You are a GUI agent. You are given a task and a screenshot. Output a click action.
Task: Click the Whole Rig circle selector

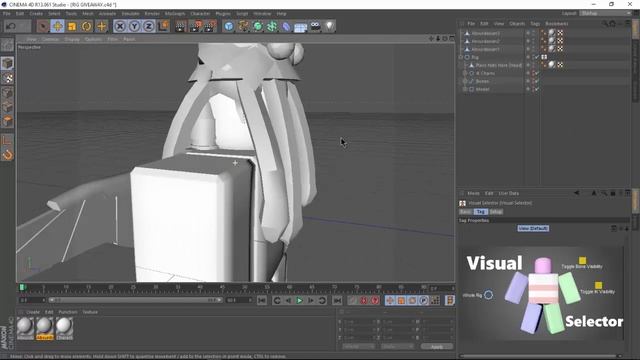tap(488, 295)
